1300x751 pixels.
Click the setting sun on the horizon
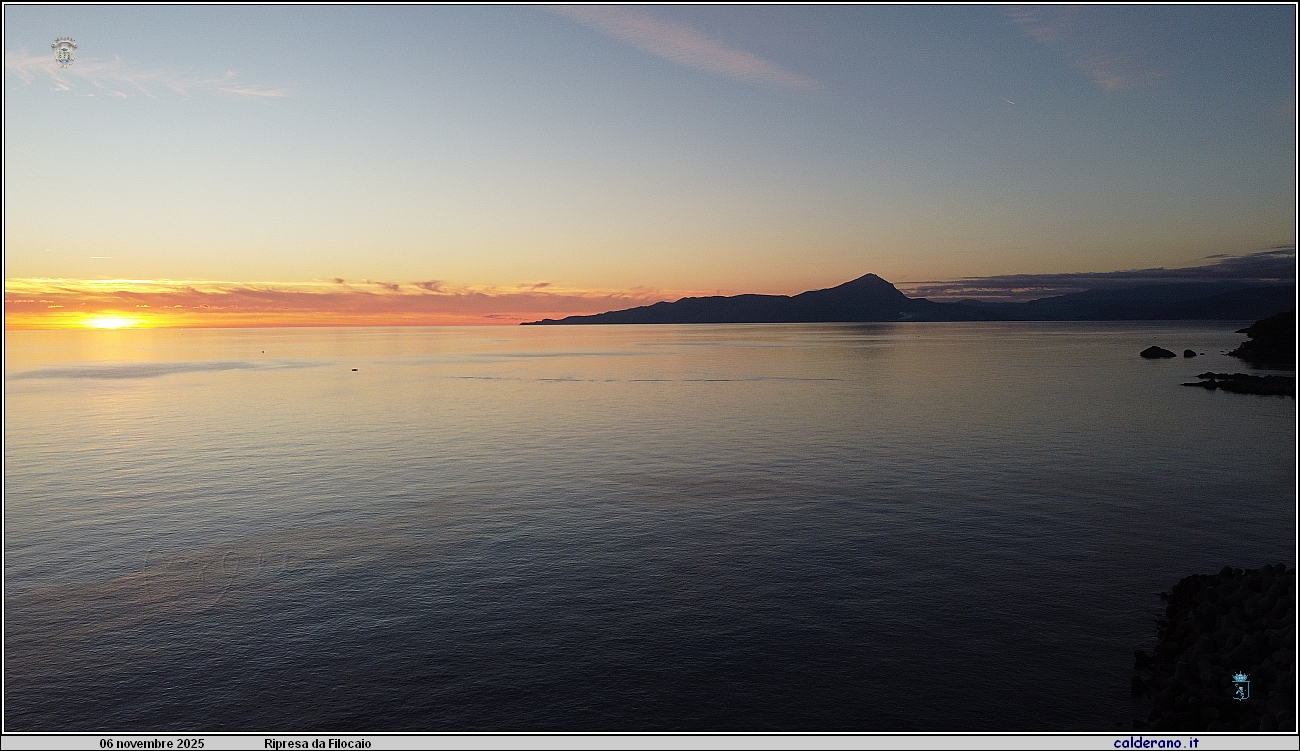pos(109,322)
